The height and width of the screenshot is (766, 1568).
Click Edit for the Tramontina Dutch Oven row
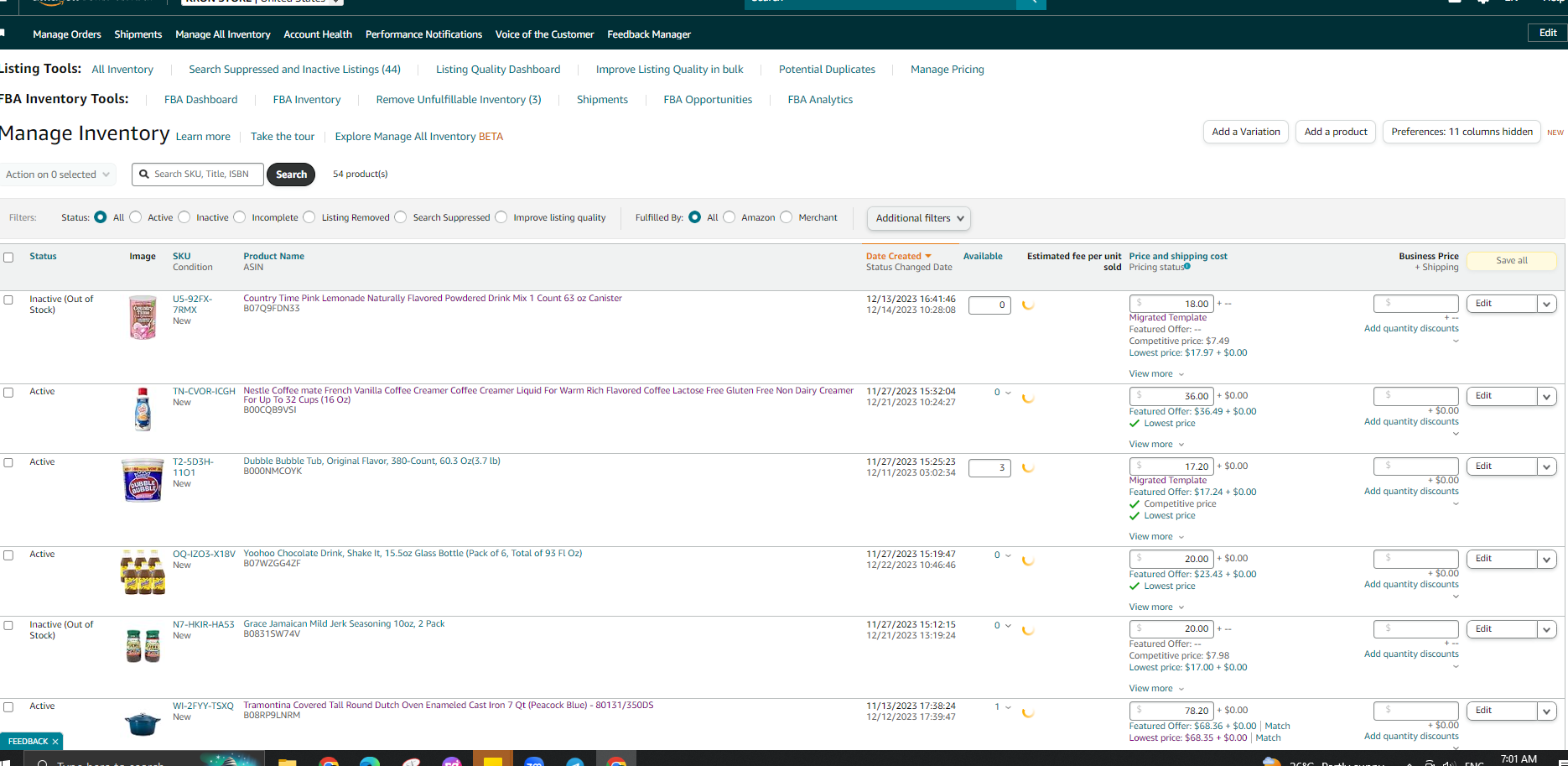pyautogui.click(x=1502, y=711)
